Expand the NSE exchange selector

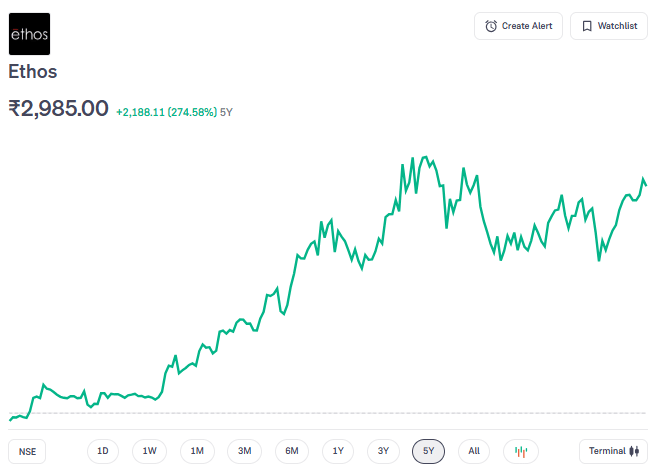click(x=27, y=451)
